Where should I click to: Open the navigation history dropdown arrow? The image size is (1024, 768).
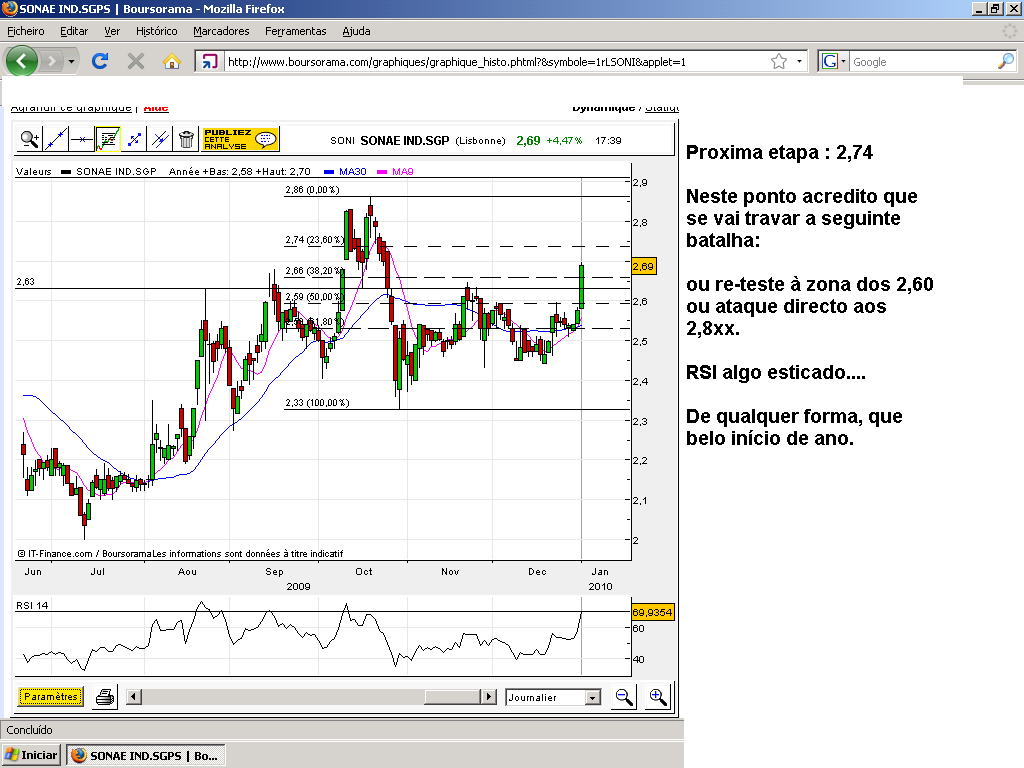pos(71,61)
